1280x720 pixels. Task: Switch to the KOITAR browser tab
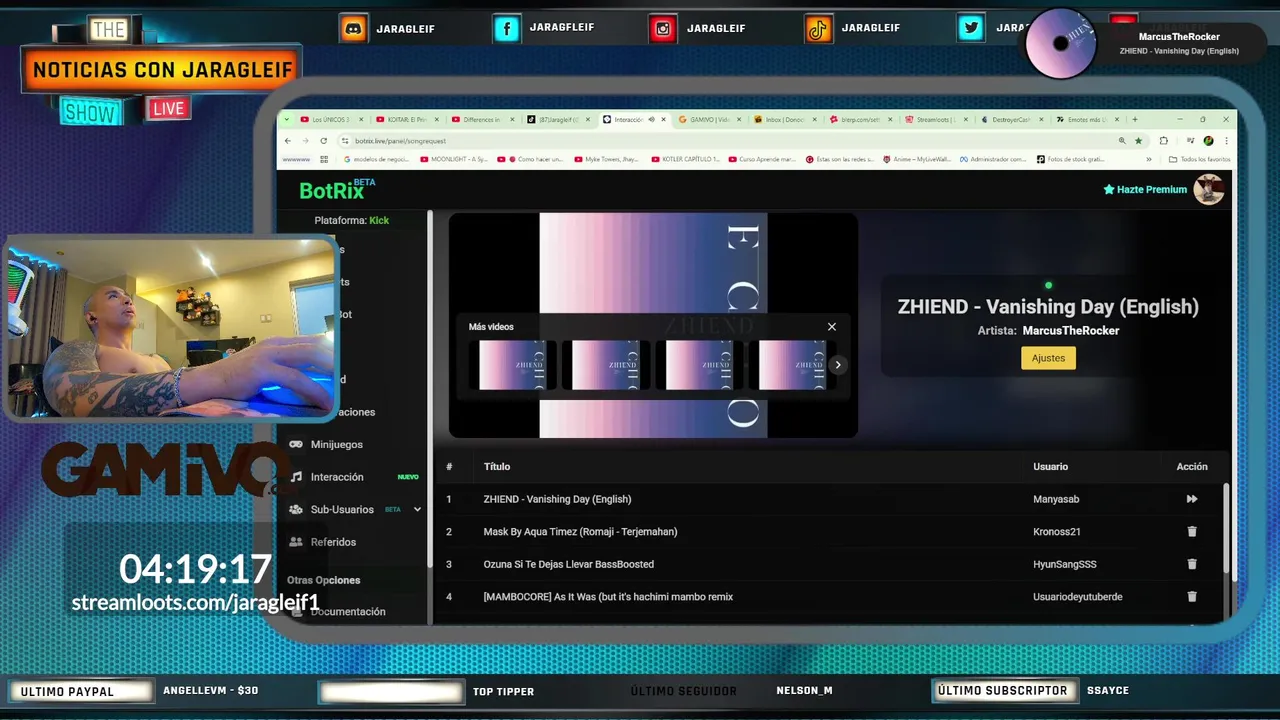(x=407, y=119)
